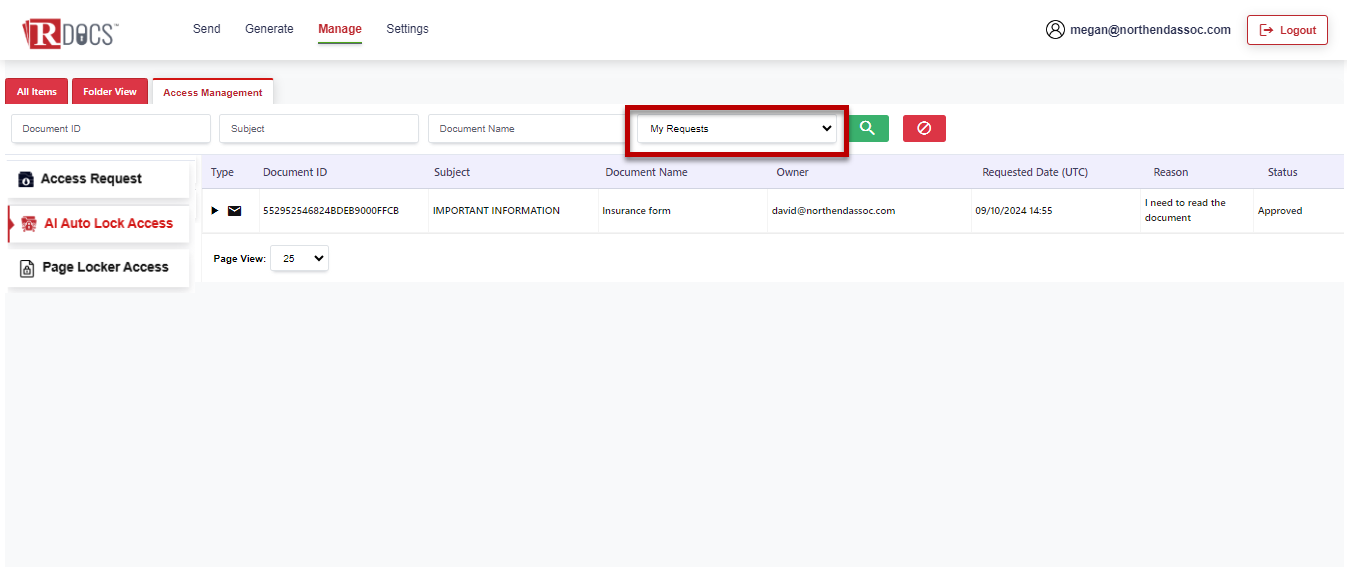Select Page Locker Access in sidebar
The height and width of the screenshot is (567, 1347).
coord(98,268)
